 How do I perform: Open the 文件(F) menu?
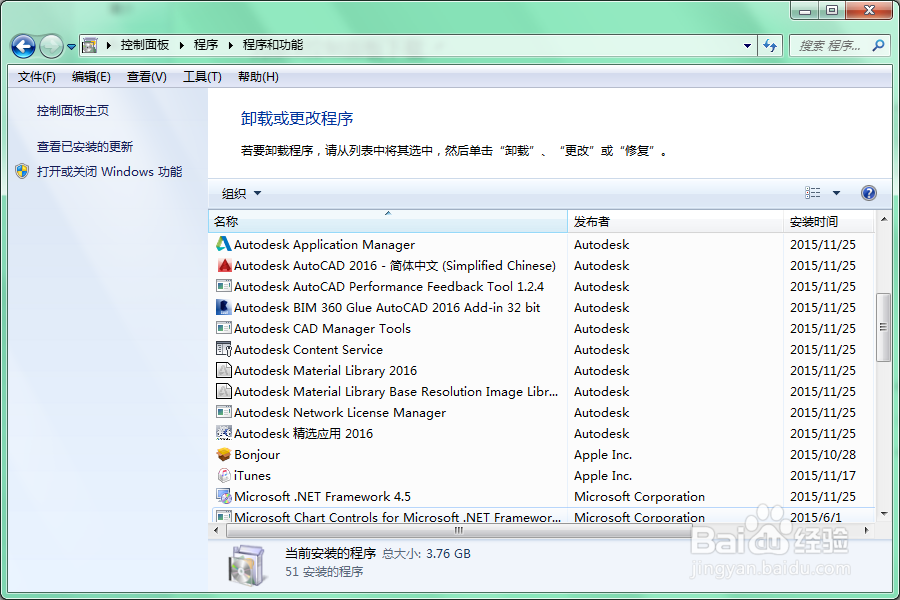pos(36,77)
